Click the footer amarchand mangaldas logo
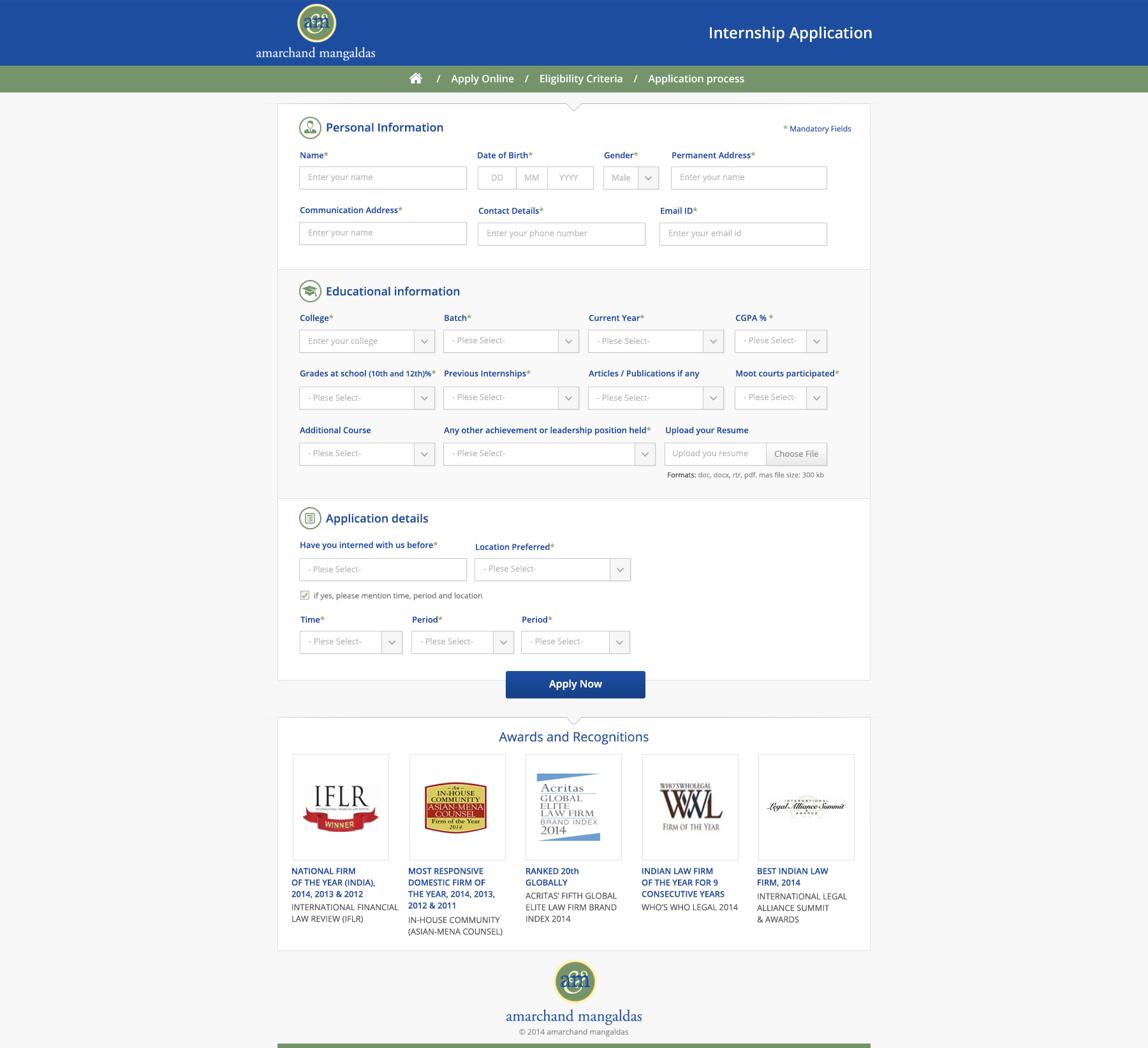The width and height of the screenshot is (1148, 1048). coord(574,993)
